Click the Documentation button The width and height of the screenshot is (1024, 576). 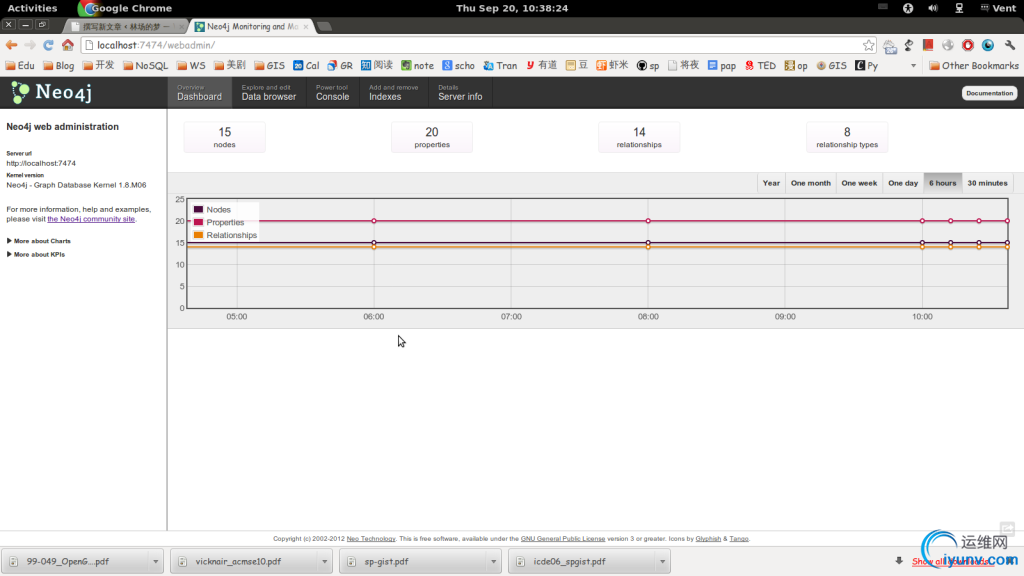pos(989,93)
